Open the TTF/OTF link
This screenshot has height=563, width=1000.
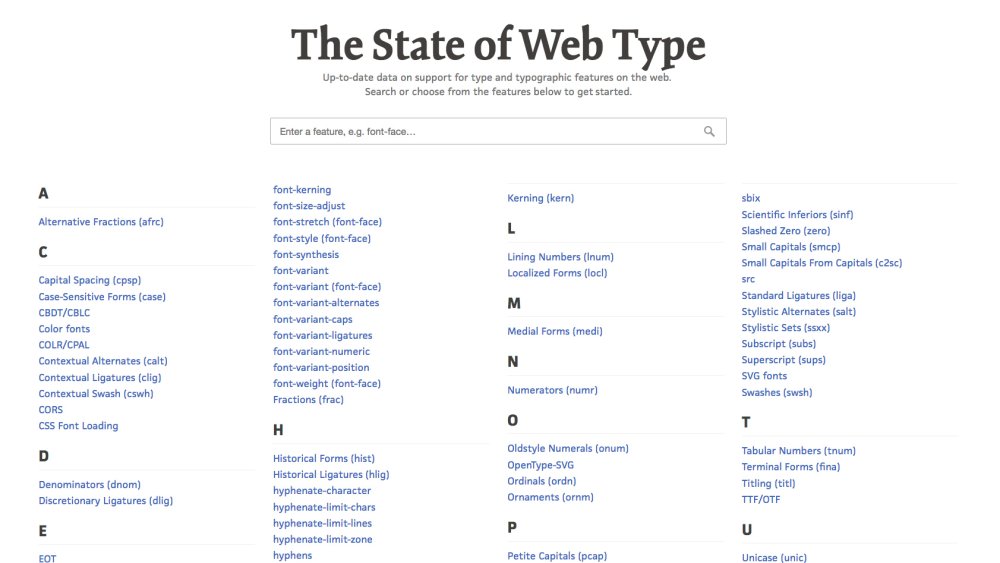[760, 500]
